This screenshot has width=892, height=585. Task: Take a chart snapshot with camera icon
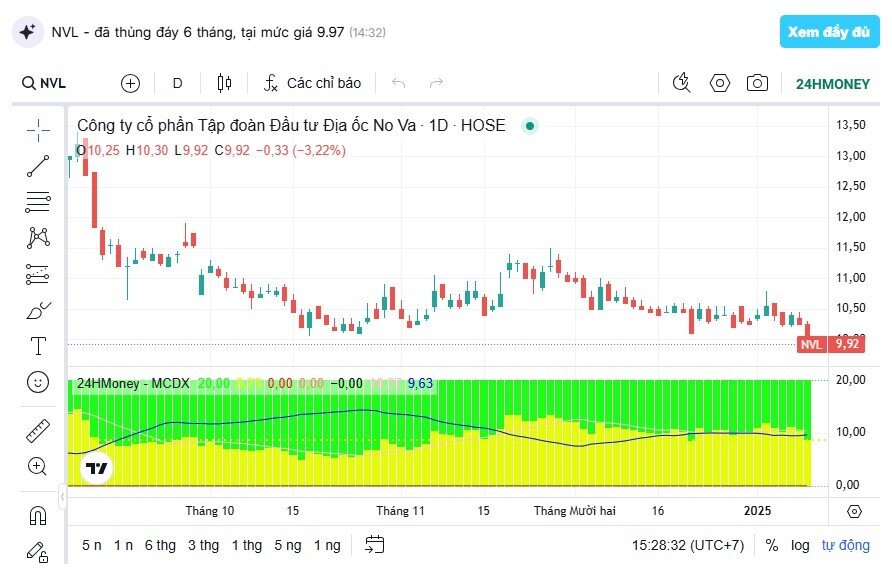click(757, 83)
